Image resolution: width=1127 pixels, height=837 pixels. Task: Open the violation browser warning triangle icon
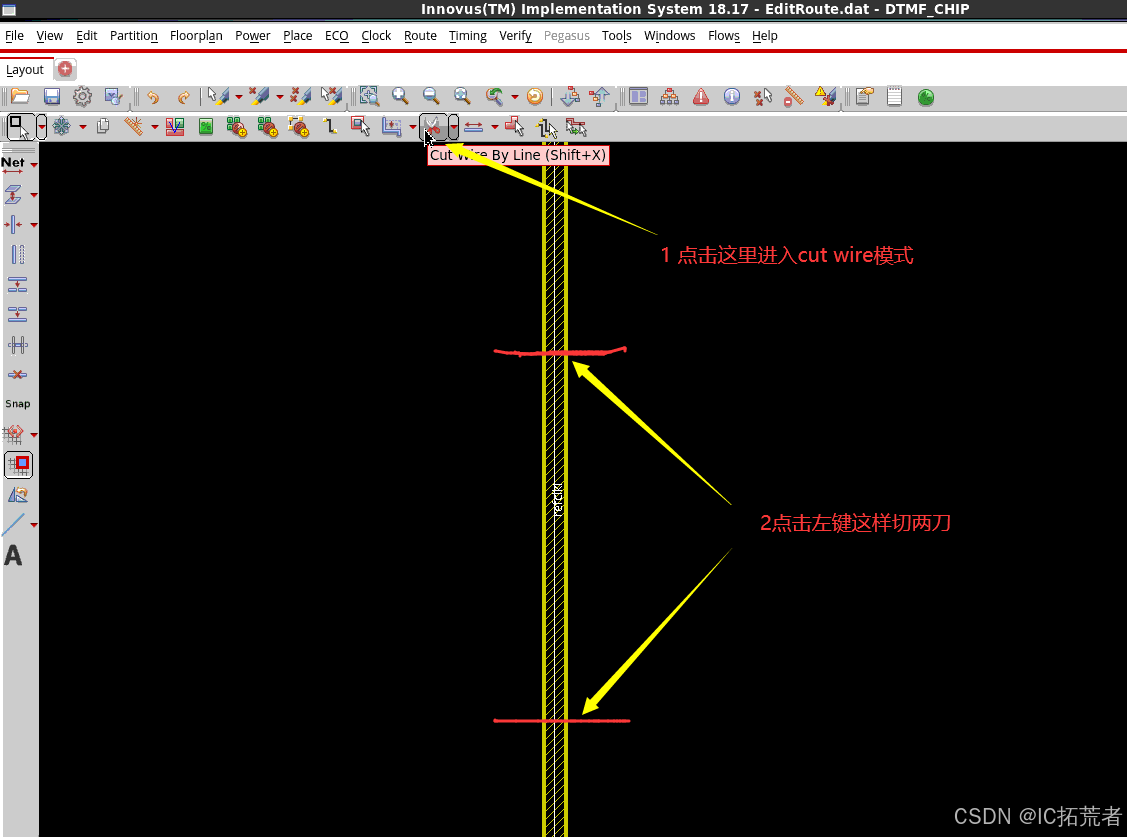click(x=701, y=96)
